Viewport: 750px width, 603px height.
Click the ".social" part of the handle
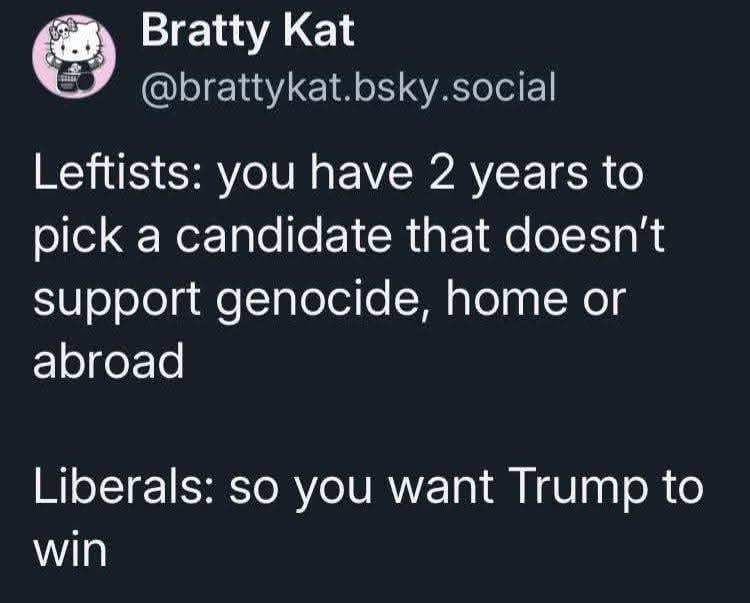pyautogui.click(x=501, y=87)
